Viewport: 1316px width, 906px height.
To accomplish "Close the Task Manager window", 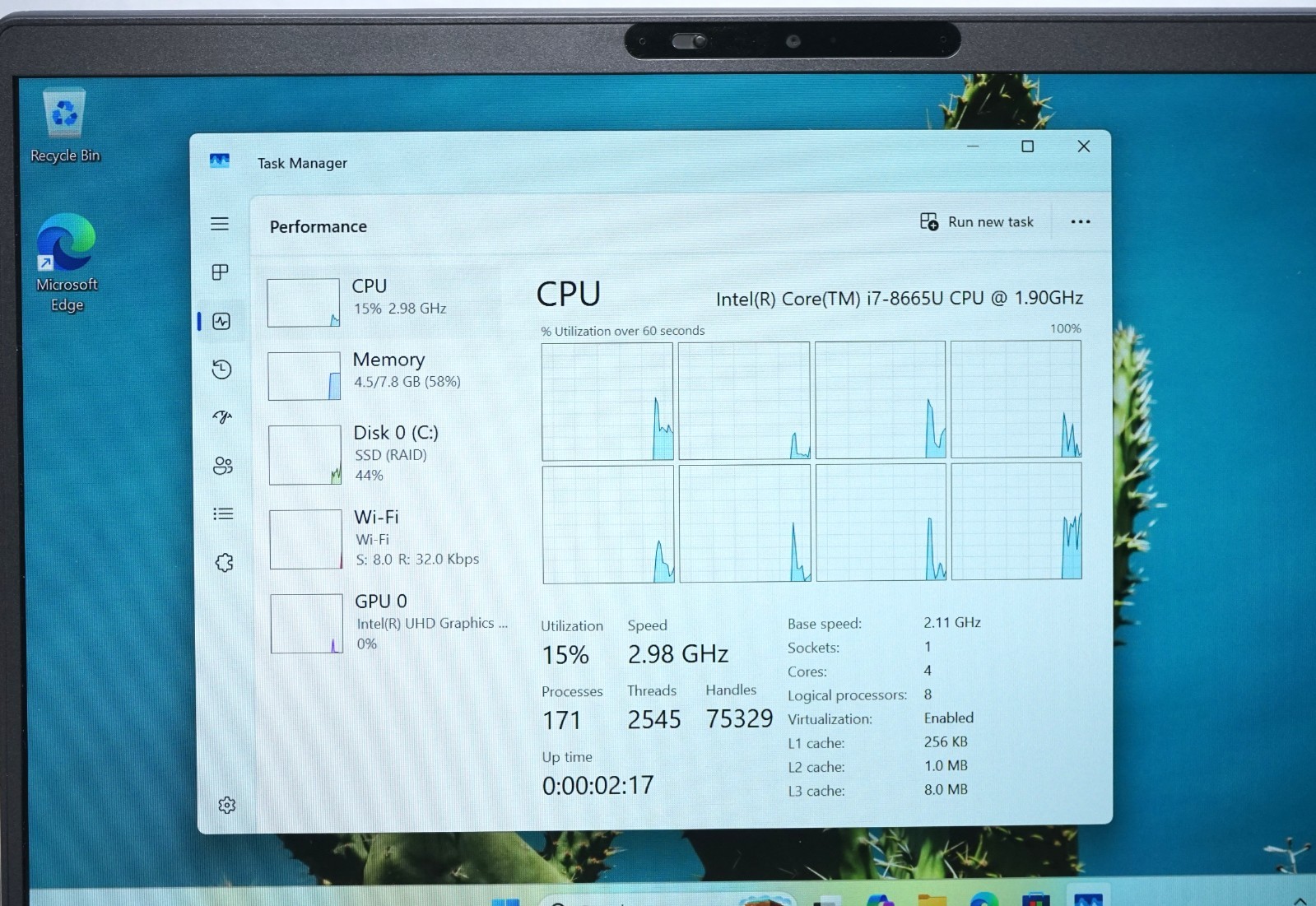I will pos(1084,146).
